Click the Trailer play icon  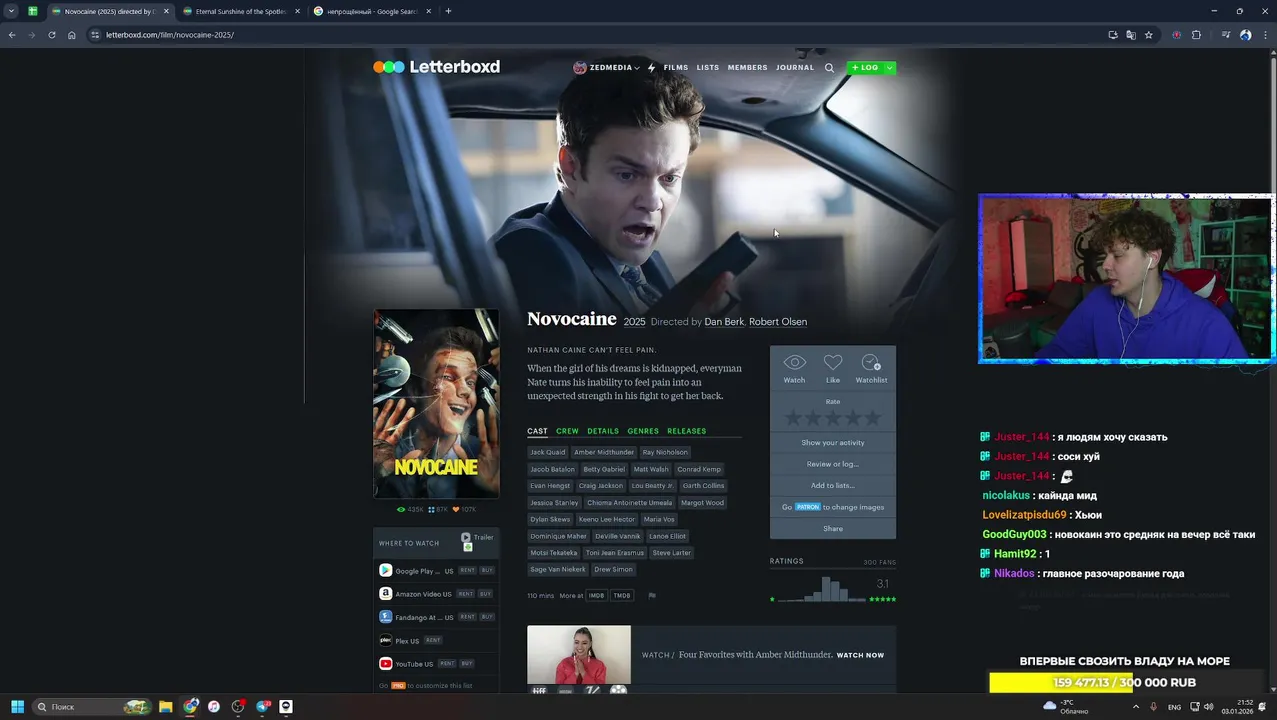point(466,537)
